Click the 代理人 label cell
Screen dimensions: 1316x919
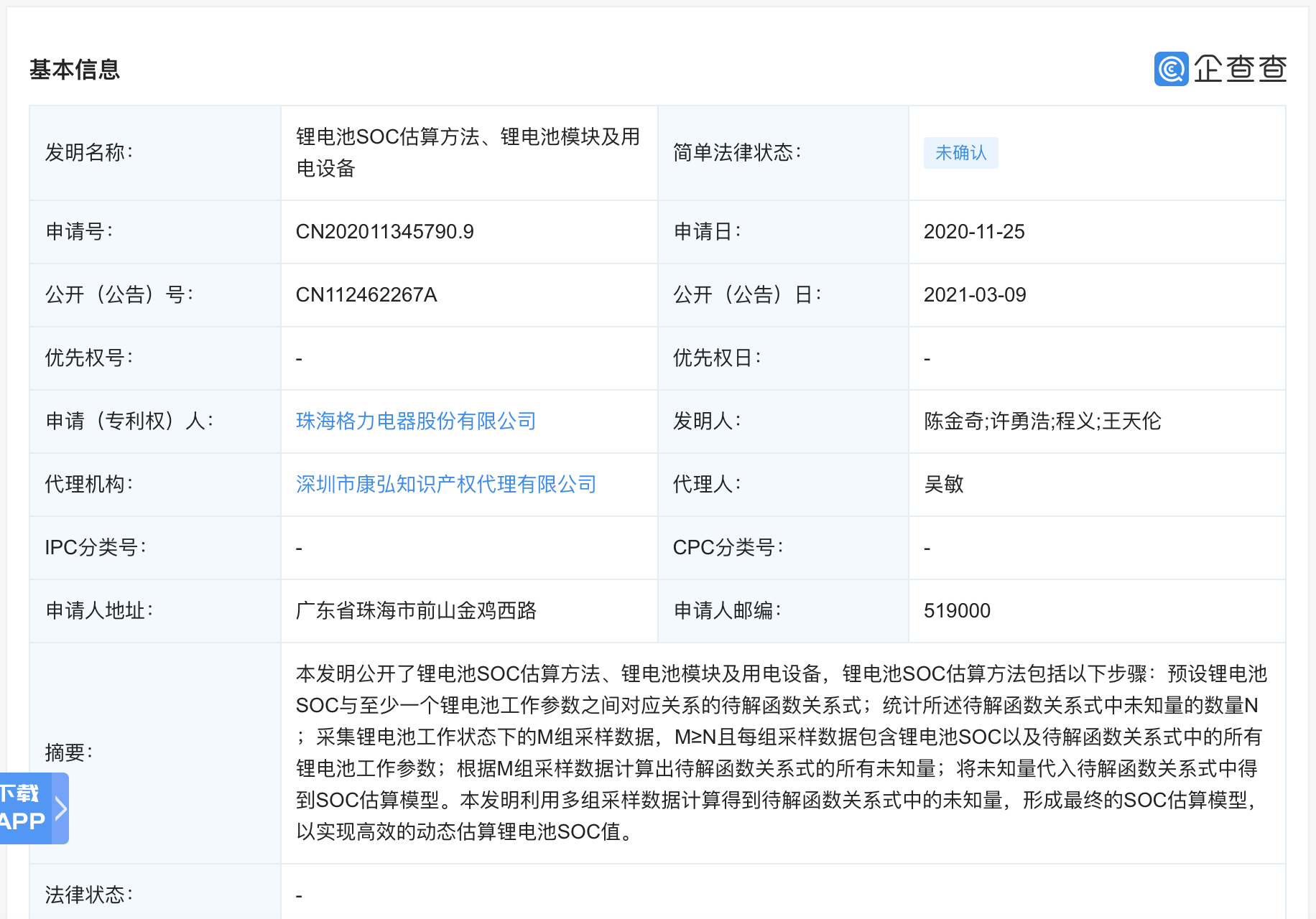tap(783, 485)
